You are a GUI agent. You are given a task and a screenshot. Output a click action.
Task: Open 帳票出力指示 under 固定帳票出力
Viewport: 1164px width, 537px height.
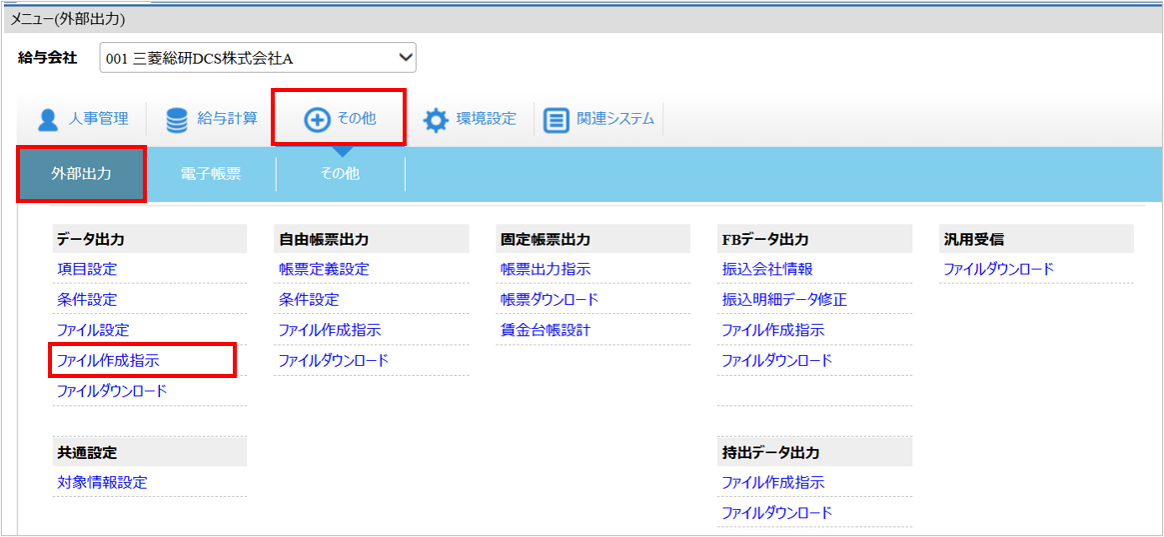pos(546,269)
